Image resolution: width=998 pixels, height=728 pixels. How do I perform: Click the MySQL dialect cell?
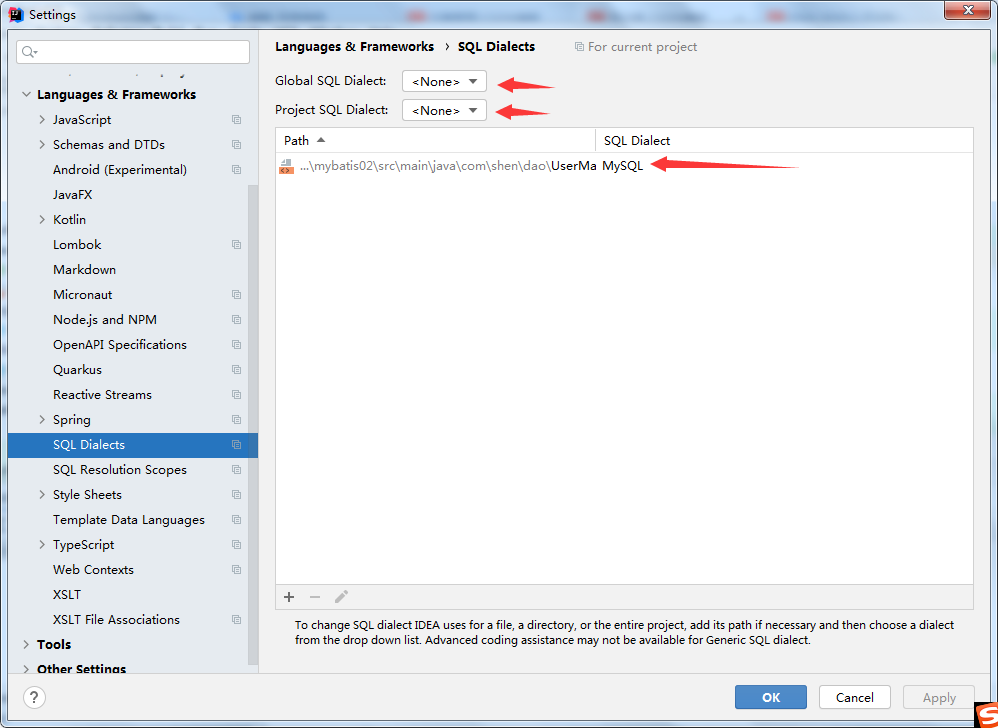click(x=622, y=166)
